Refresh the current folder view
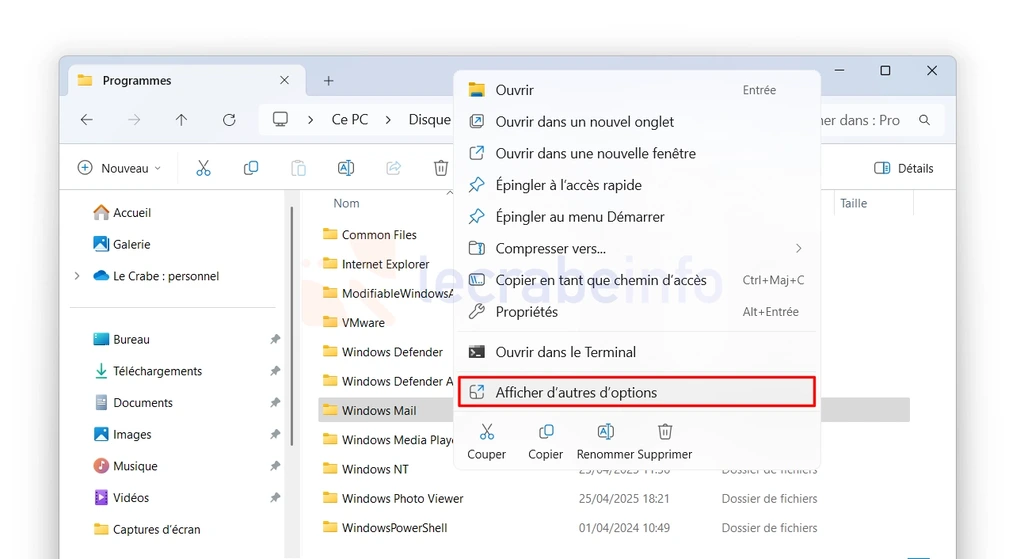Image resolution: width=1024 pixels, height=559 pixels. pos(229,120)
